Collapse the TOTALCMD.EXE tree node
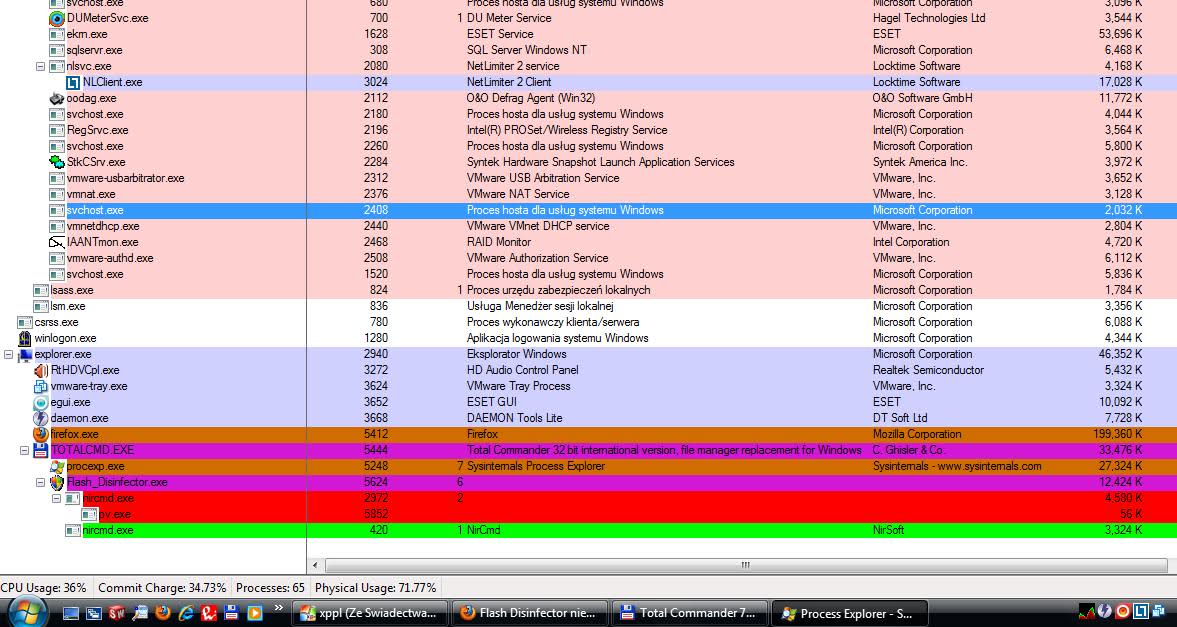The width and height of the screenshot is (1177, 627). click(24, 451)
